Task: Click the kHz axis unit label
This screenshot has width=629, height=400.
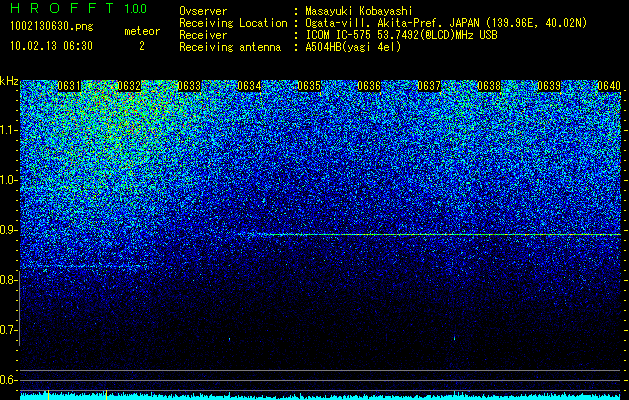Action: (9, 82)
